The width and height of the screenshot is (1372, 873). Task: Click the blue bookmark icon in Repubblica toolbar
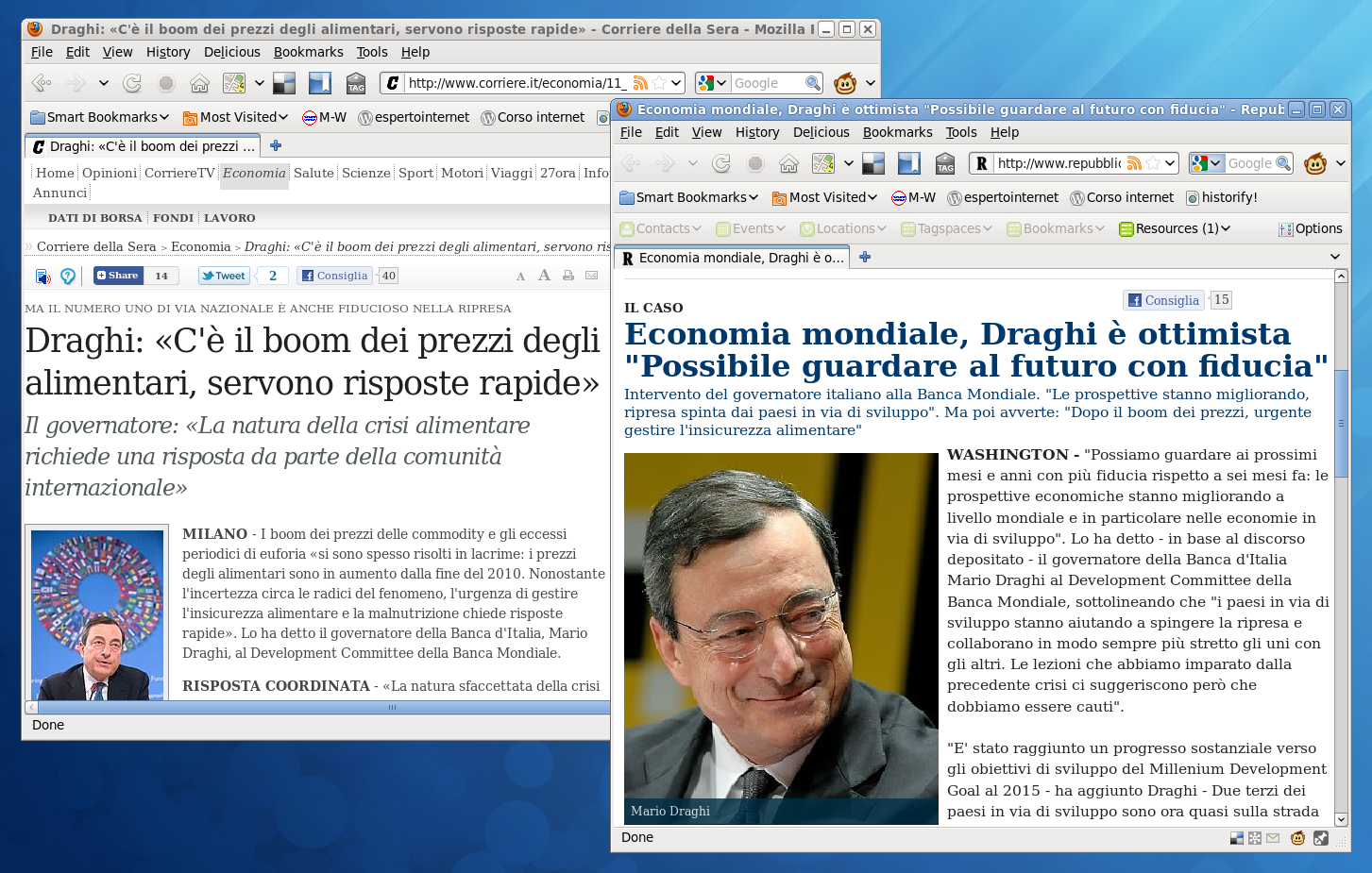909,163
